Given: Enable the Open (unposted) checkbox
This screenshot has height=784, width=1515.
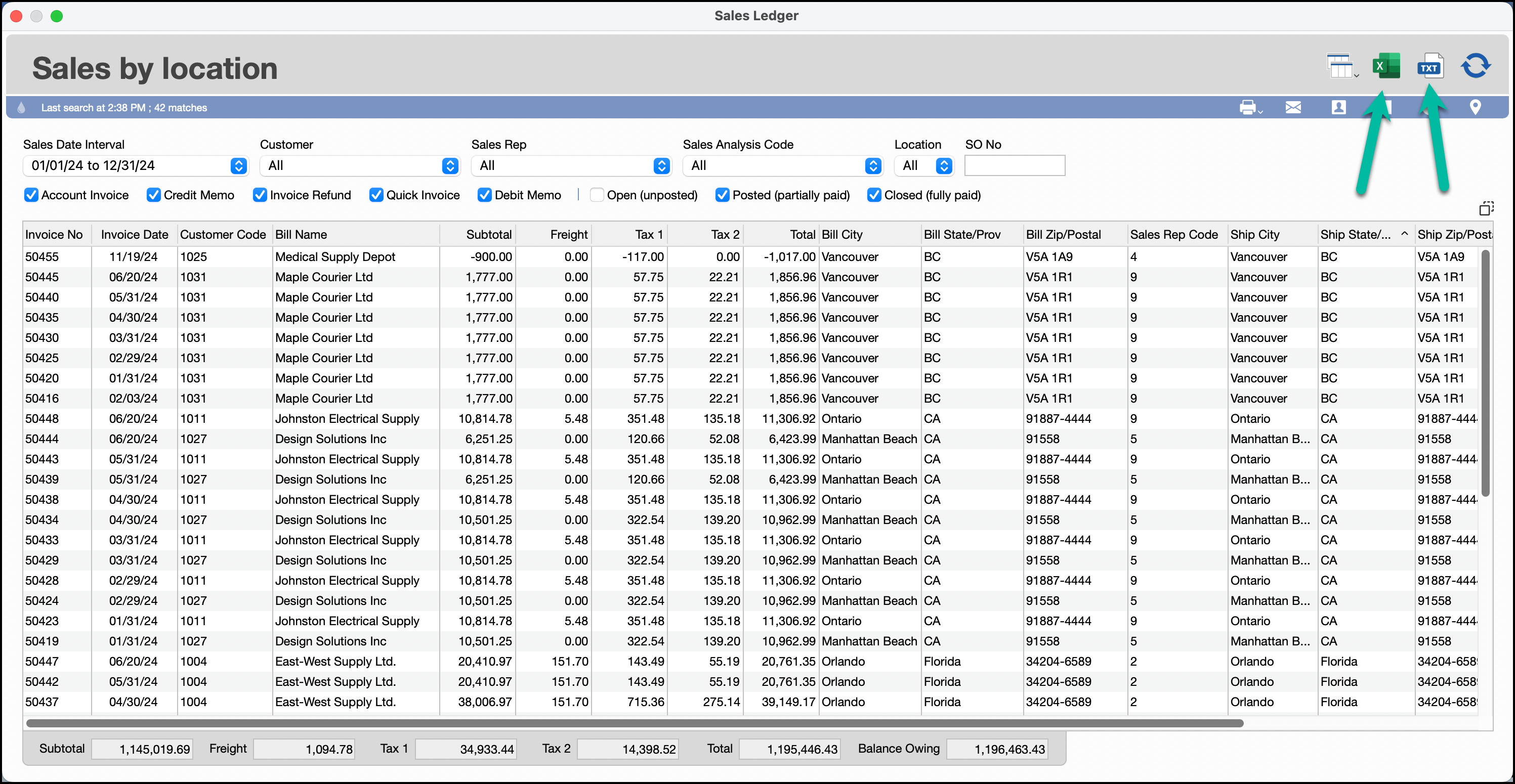Looking at the screenshot, I should [597, 195].
